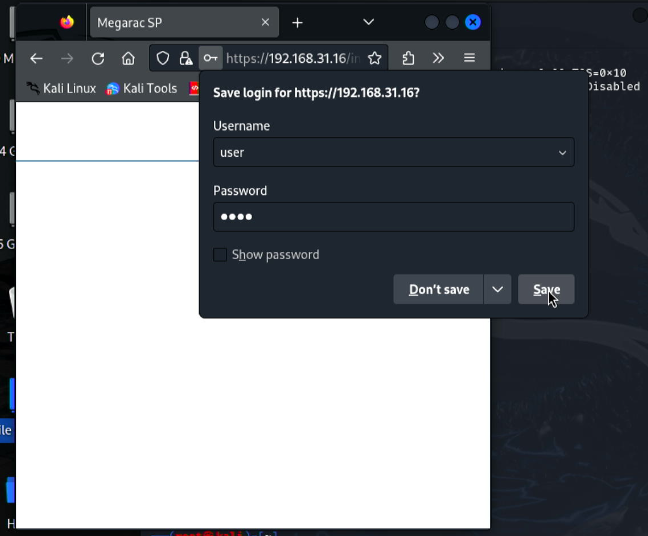Open the Kali Linux bookmark
Image resolution: width=648 pixels, height=536 pixels.
61,88
